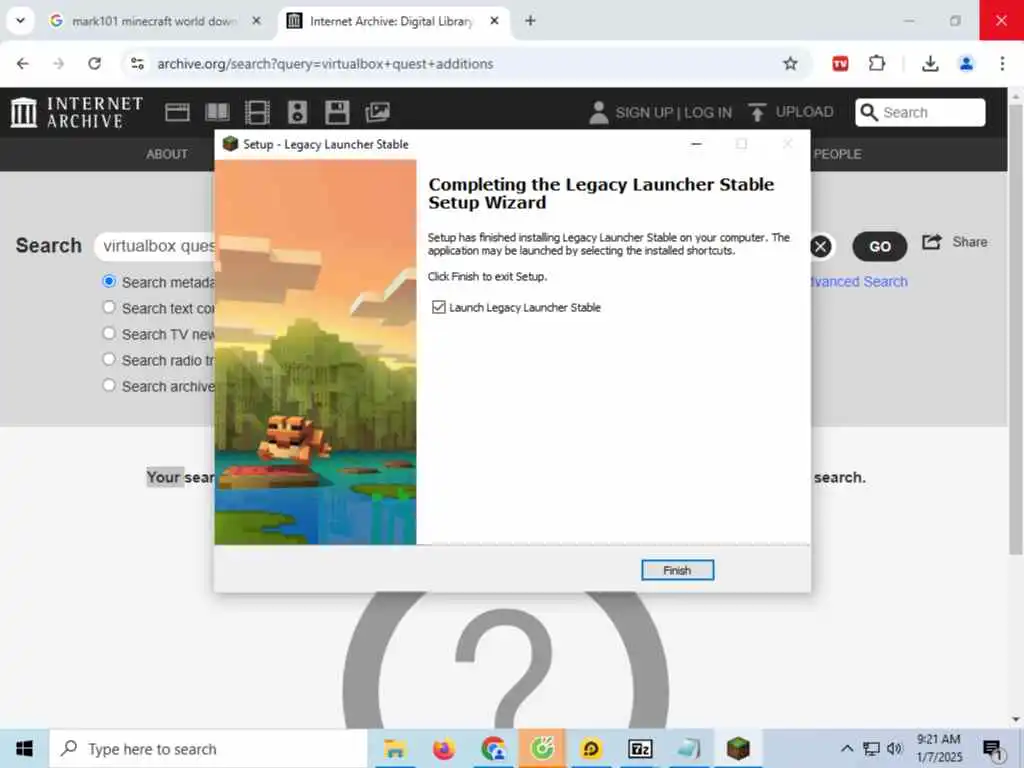1024x768 pixels.
Task: Open the Software floppy icon in Archive nav
Action: (337, 112)
